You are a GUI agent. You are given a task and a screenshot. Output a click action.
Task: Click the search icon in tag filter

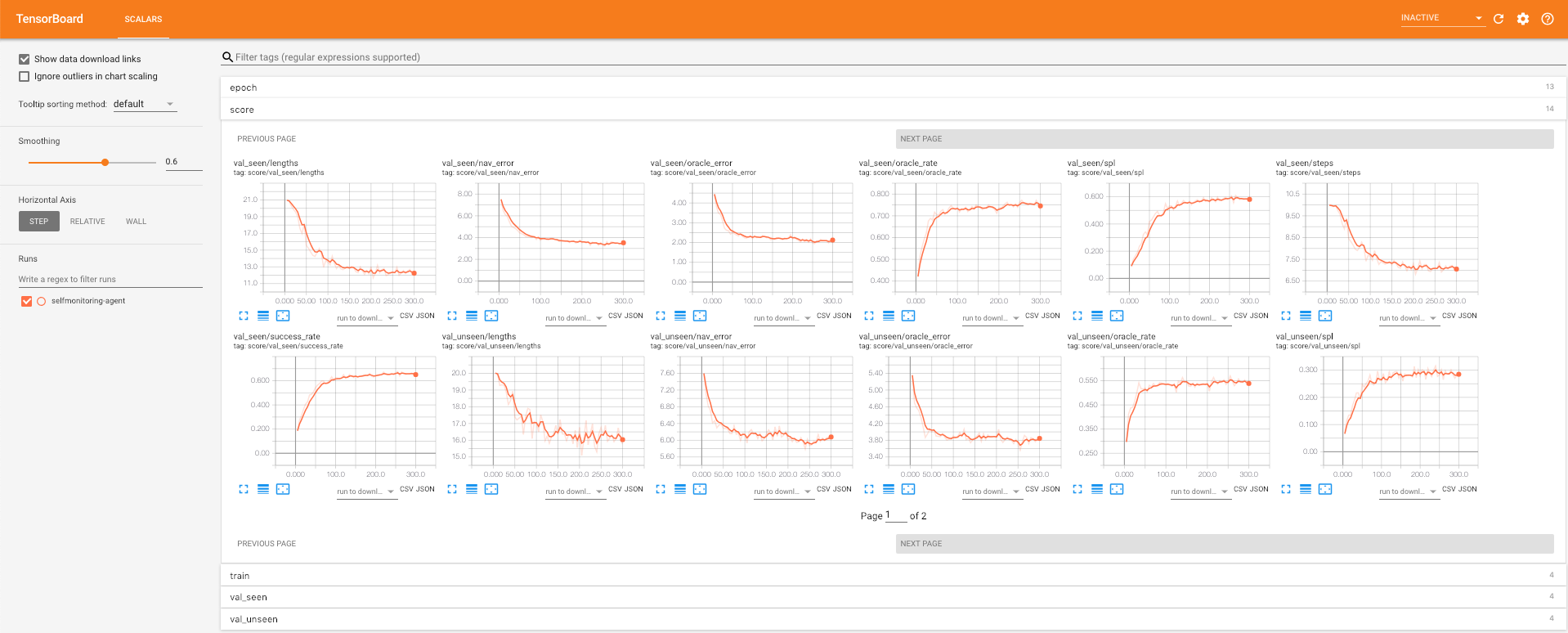228,57
